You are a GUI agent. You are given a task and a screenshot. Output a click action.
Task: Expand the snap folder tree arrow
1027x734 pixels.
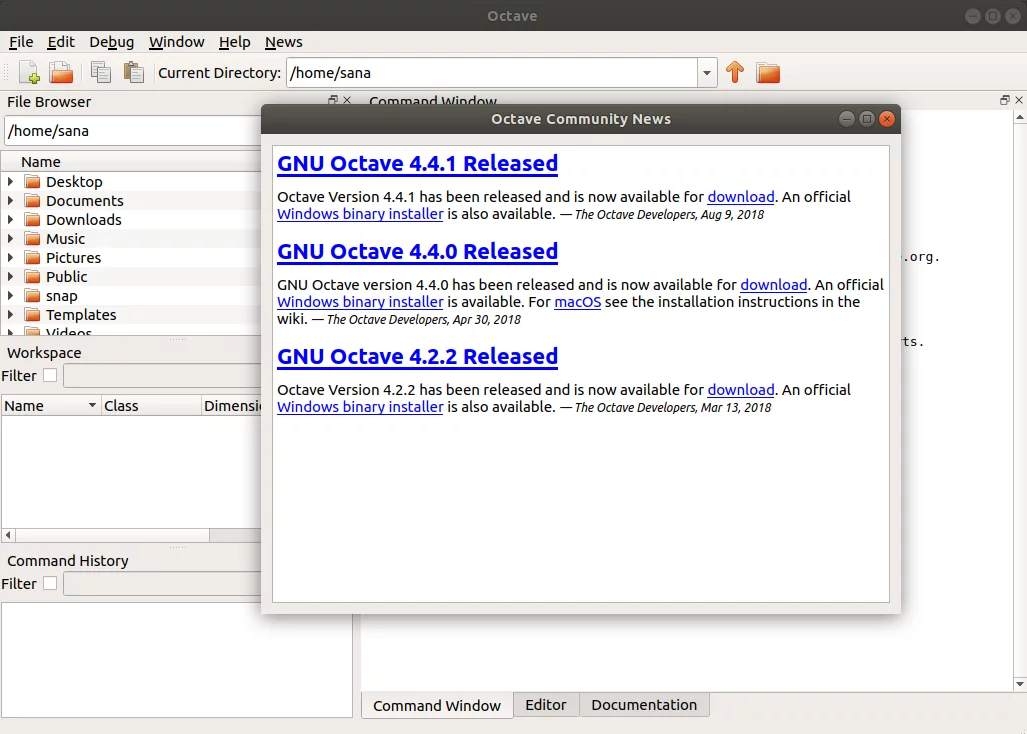pyautogui.click(x=10, y=295)
